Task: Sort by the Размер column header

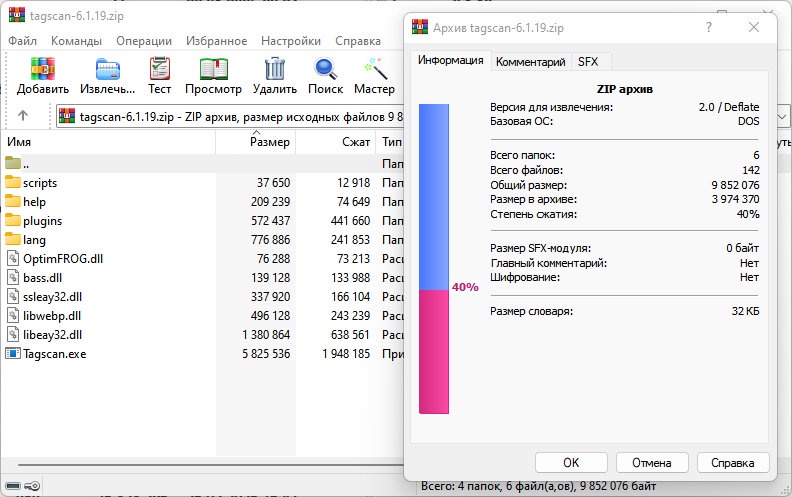Action: [256, 141]
